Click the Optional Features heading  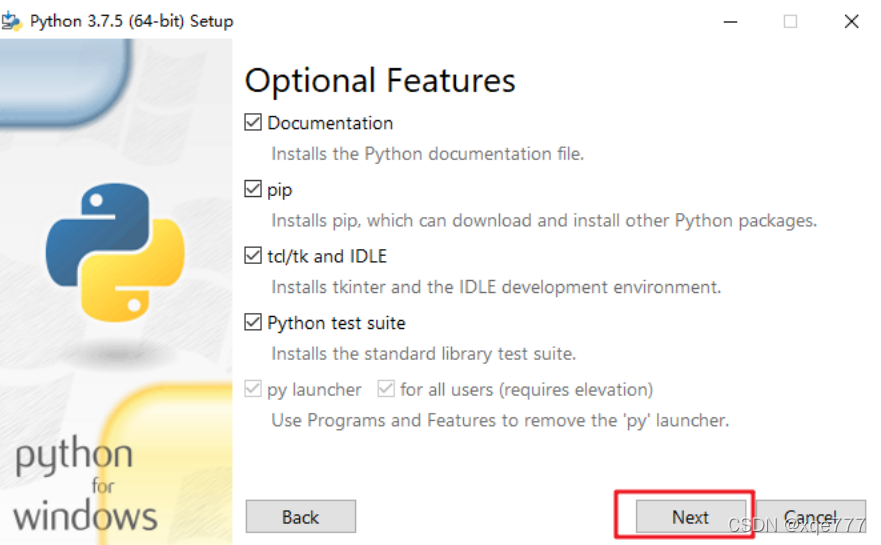[380, 80]
